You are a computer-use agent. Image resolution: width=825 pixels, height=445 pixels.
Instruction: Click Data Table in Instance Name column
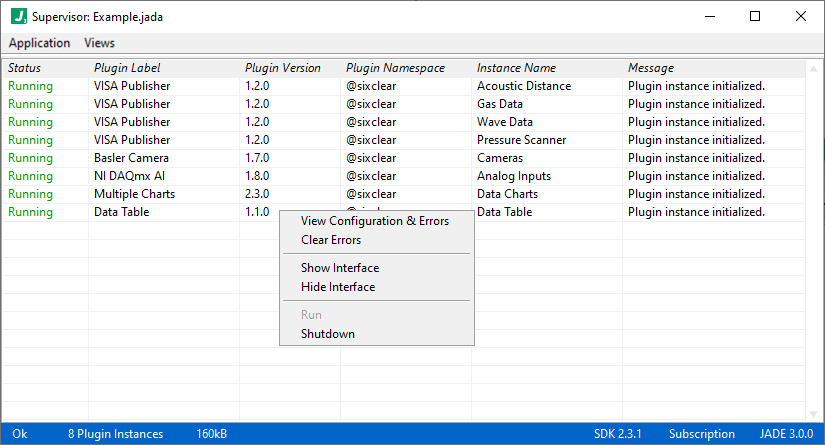[505, 212]
